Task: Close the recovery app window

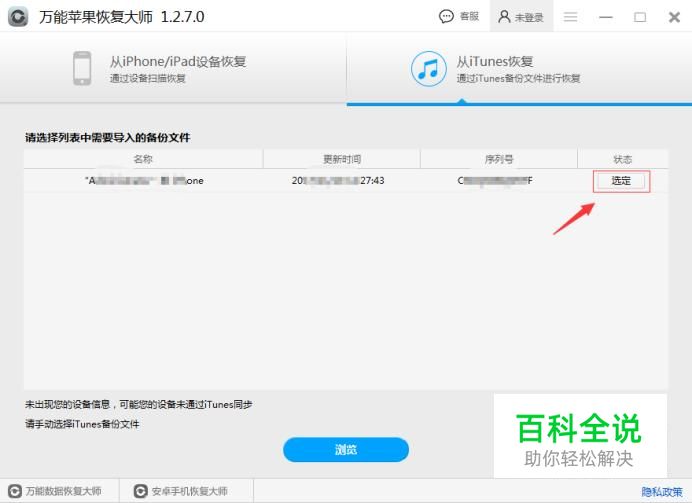Action: click(674, 17)
